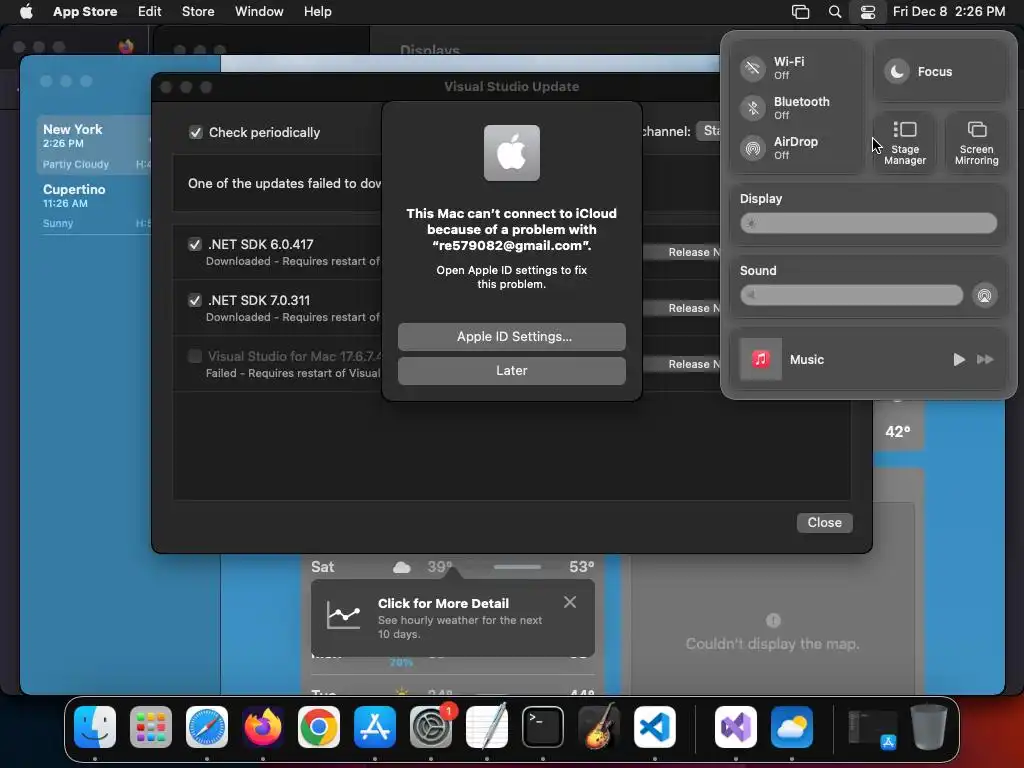Open release notes for .NET SDK 6.0.417
Image resolution: width=1024 pixels, height=768 pixels.
(x=682, y=252)
